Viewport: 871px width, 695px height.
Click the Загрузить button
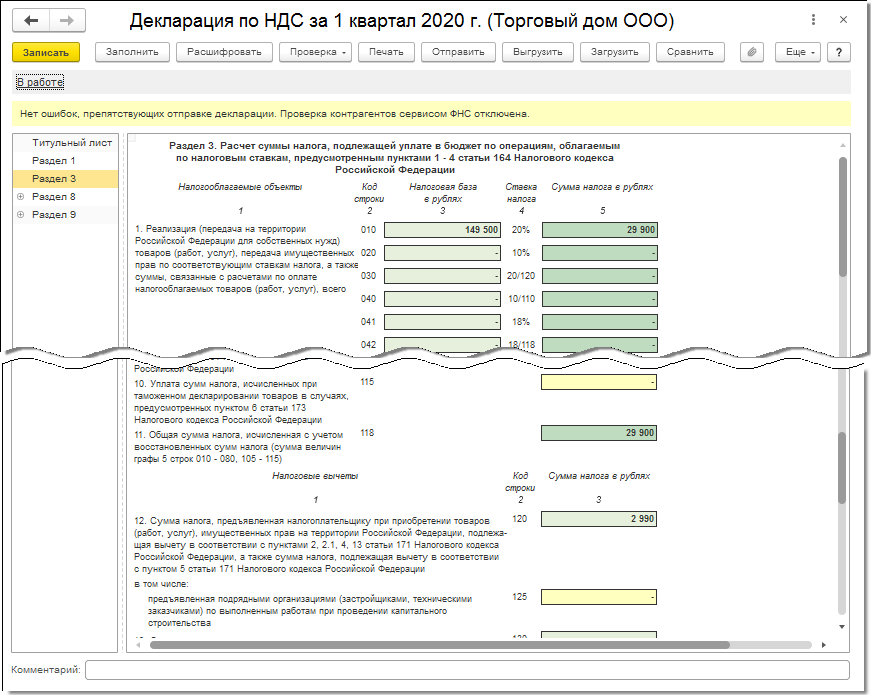[614, 52]
